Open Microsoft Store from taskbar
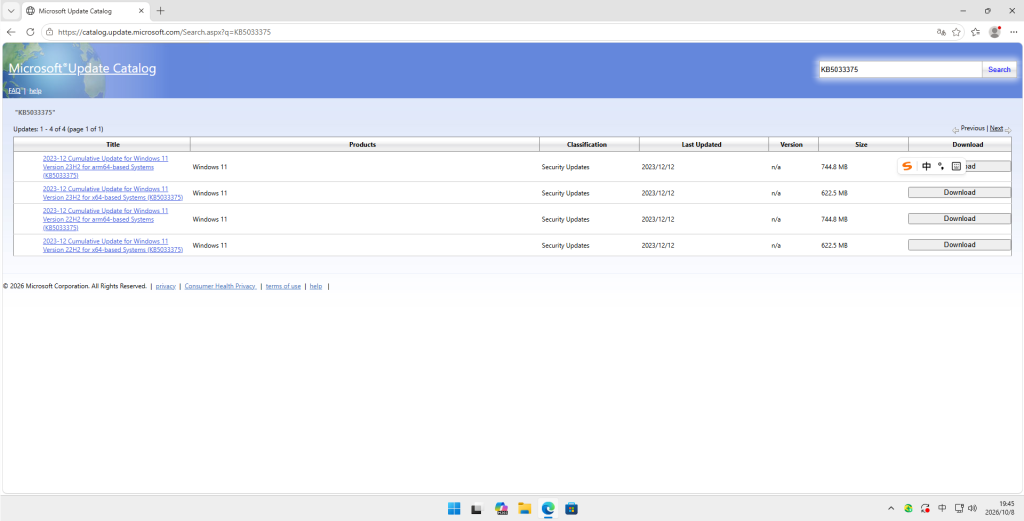This screenshot has width=1024, height=521. click(x=571, y=509)
